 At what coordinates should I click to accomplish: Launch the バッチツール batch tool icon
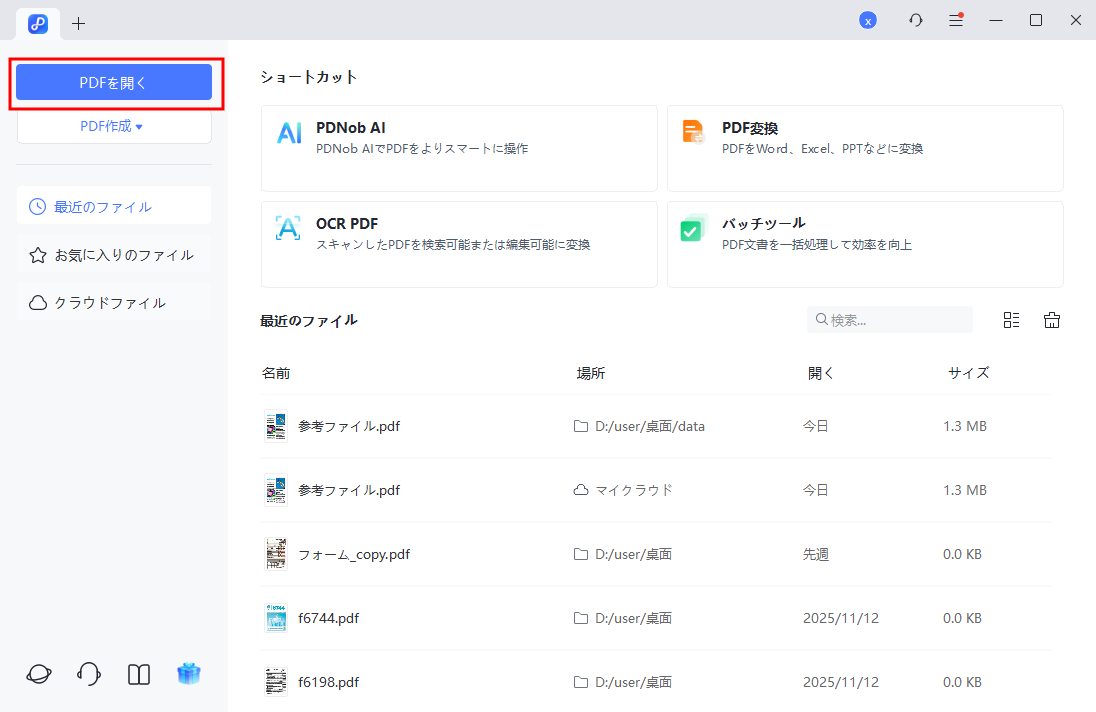(x=694, y=229)
